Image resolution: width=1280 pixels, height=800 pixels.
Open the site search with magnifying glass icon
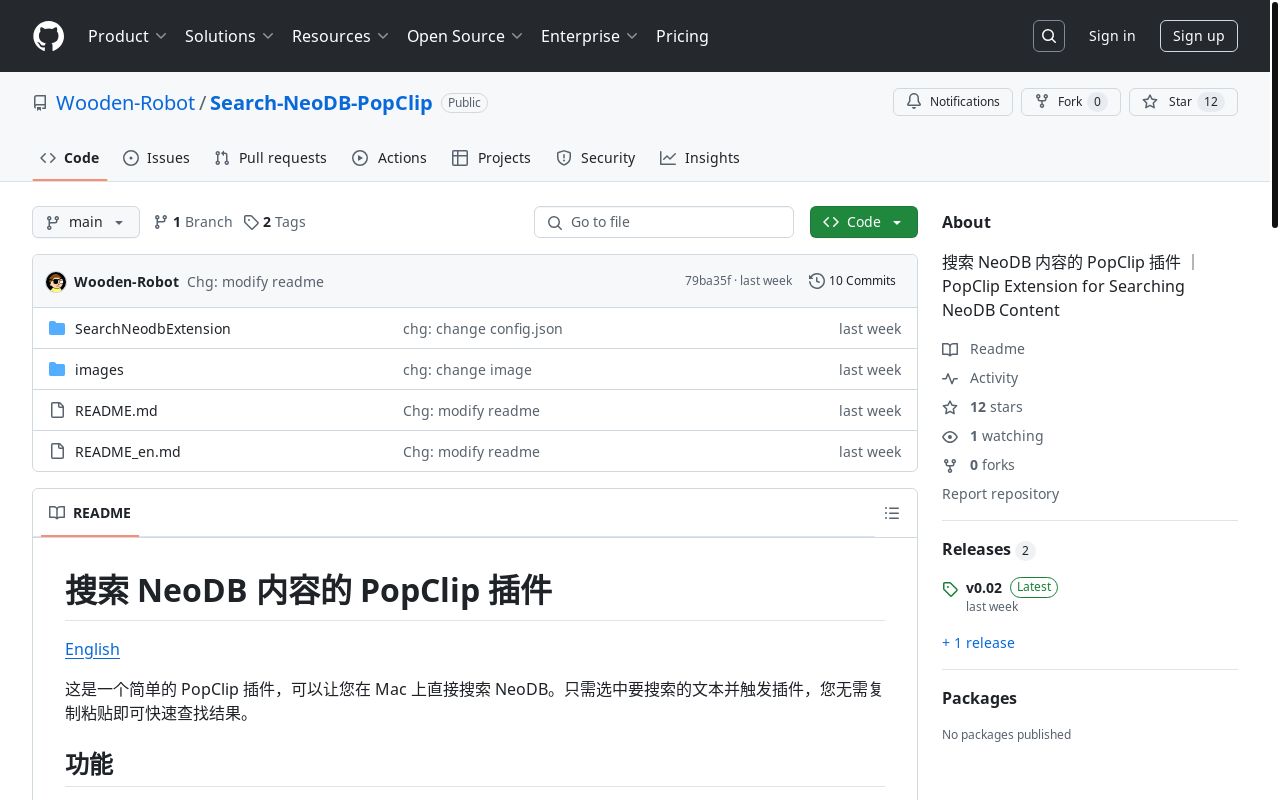pyautogui.click(x=1048, y=35)
